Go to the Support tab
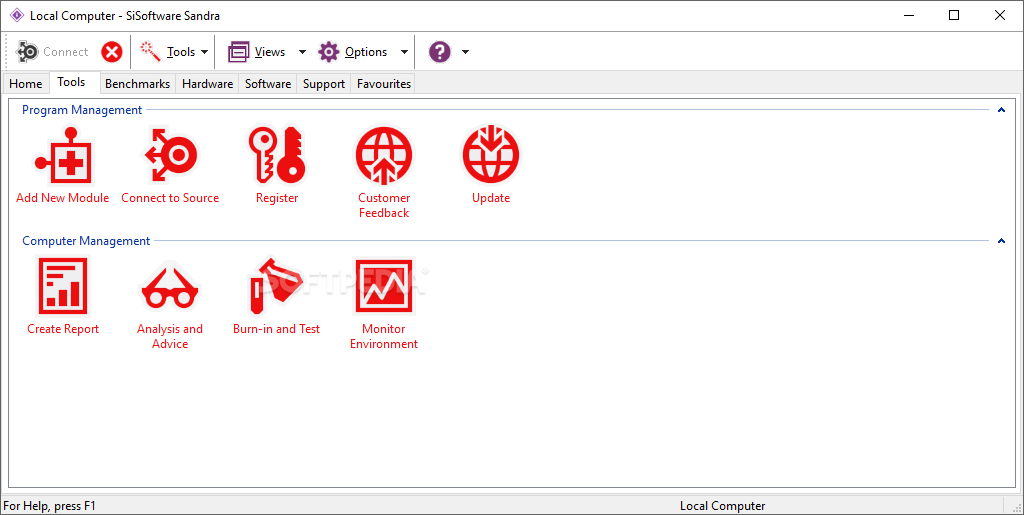1024x515 pixels. tap(324, 84)
